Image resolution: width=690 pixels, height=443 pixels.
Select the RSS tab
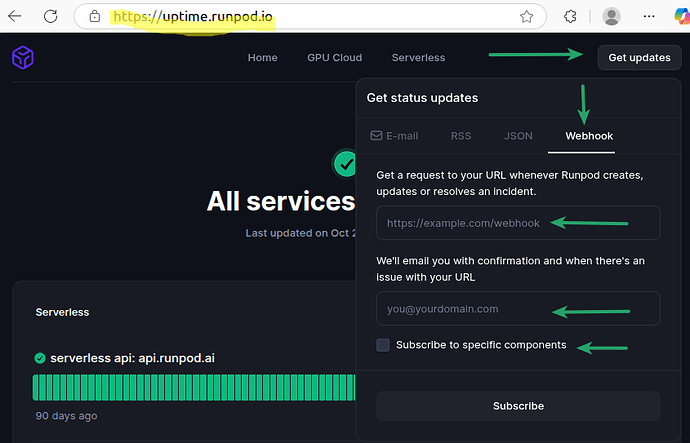point(461,136)
